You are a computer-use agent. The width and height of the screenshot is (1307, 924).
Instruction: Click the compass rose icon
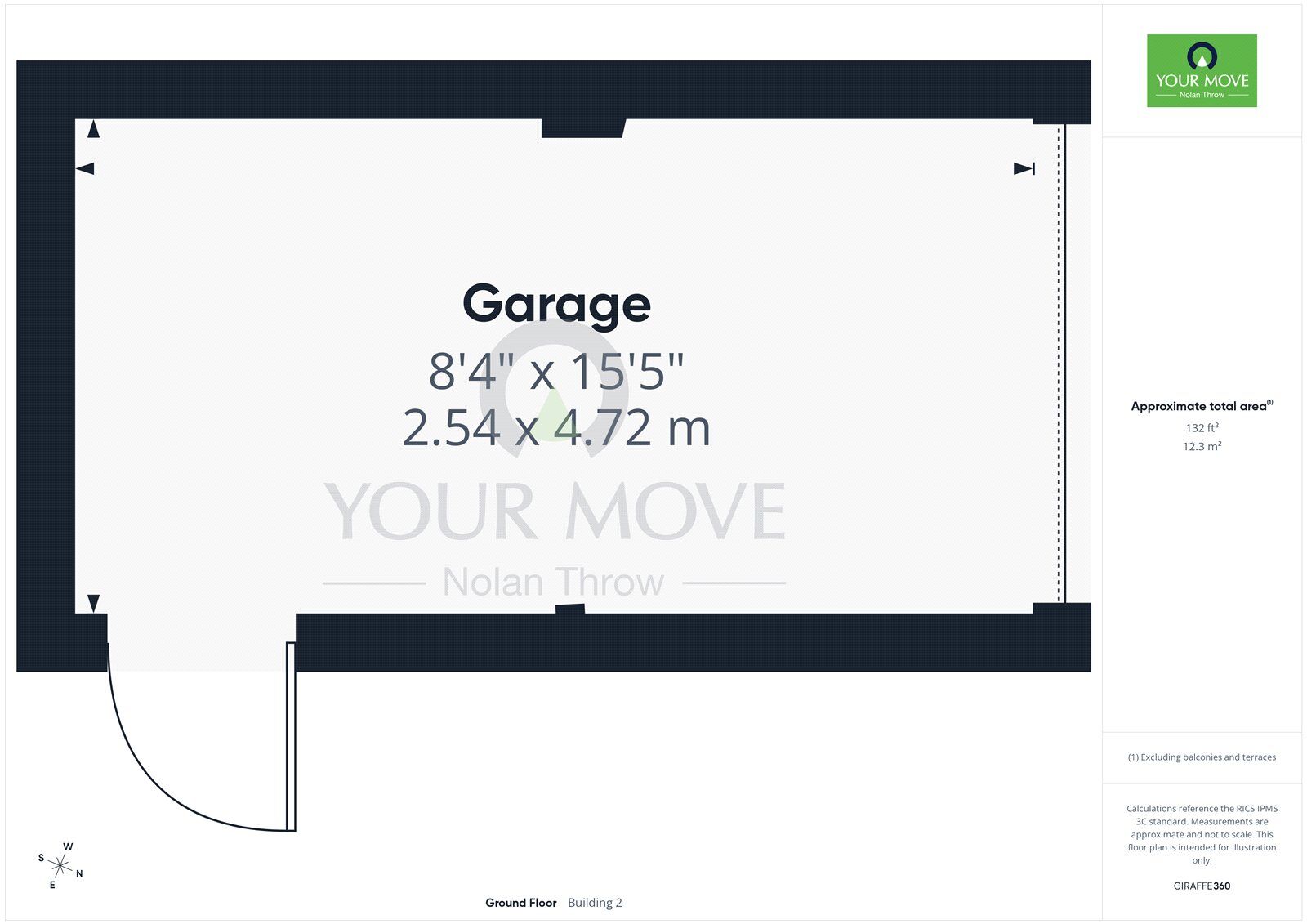click(x=60, y=864)
